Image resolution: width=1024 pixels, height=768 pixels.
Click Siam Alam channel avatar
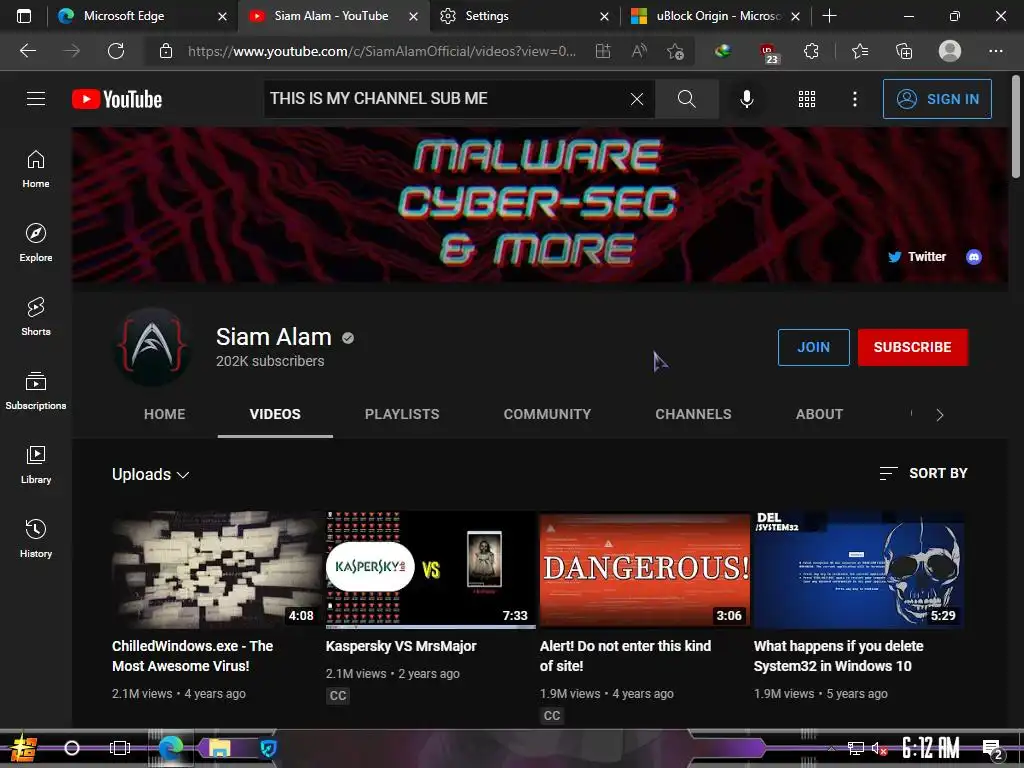click(x=153, y=347)
